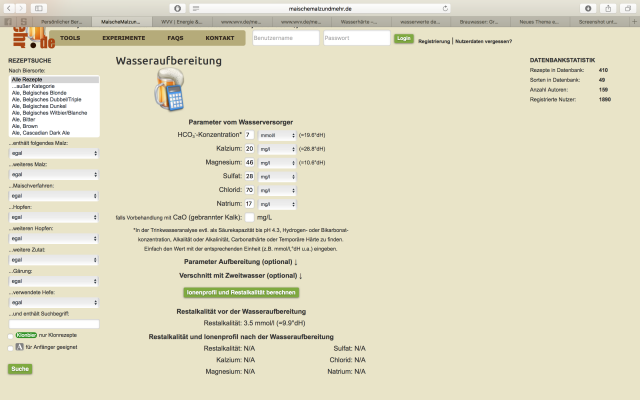The height and width of the screenshot is (400, 640).
Task: Open the Kalzium unit dropdown
Action: 277,148
